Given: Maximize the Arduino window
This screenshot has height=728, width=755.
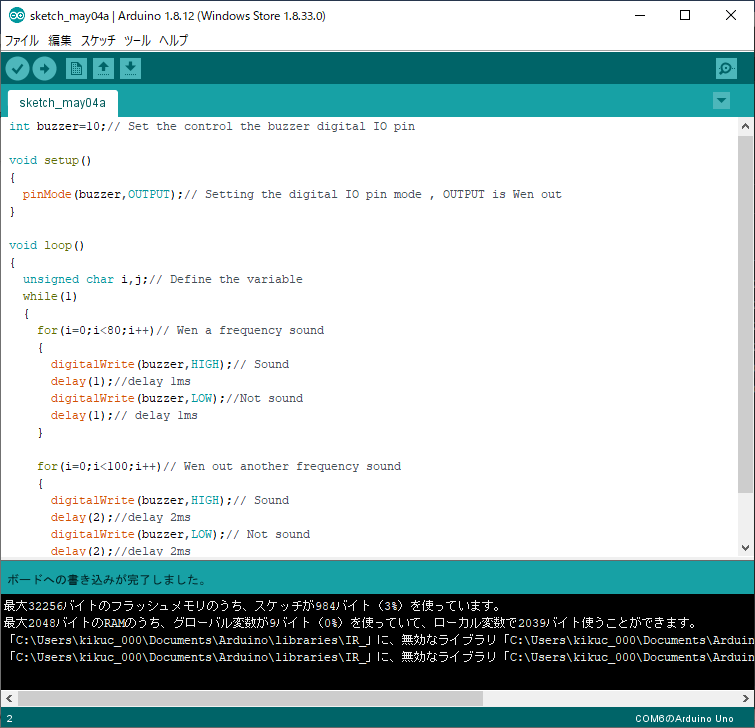Looking at the screenshot, I should click(x=685, y=16).
